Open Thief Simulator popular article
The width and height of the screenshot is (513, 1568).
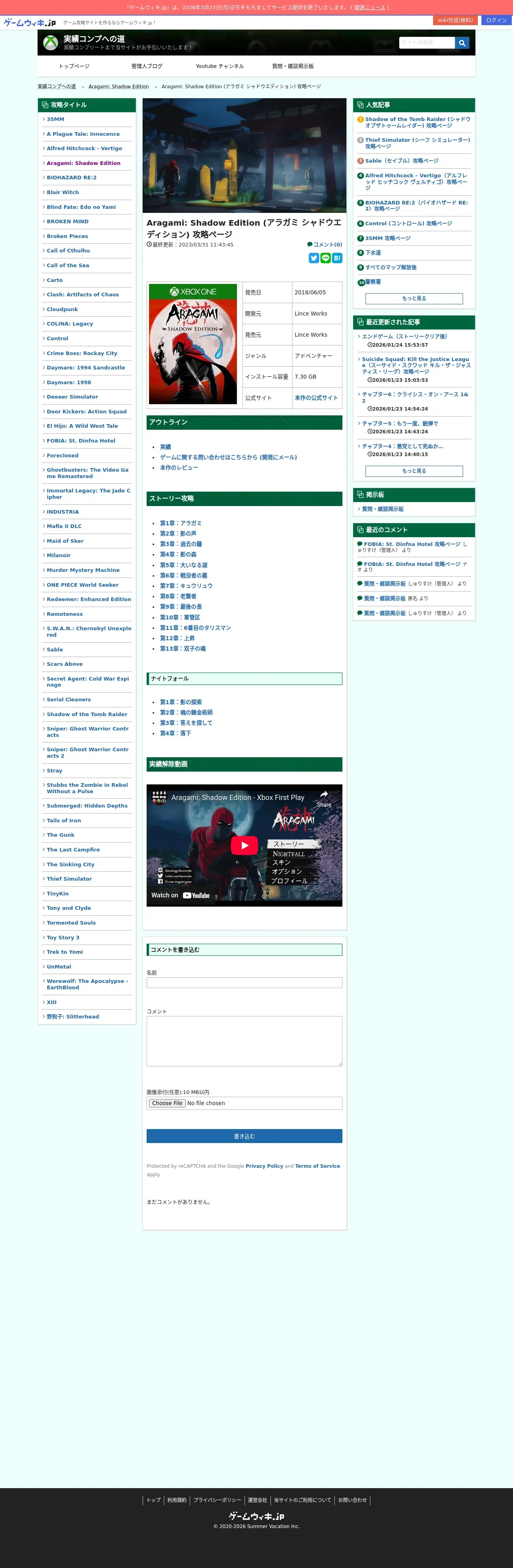[418, 143]
